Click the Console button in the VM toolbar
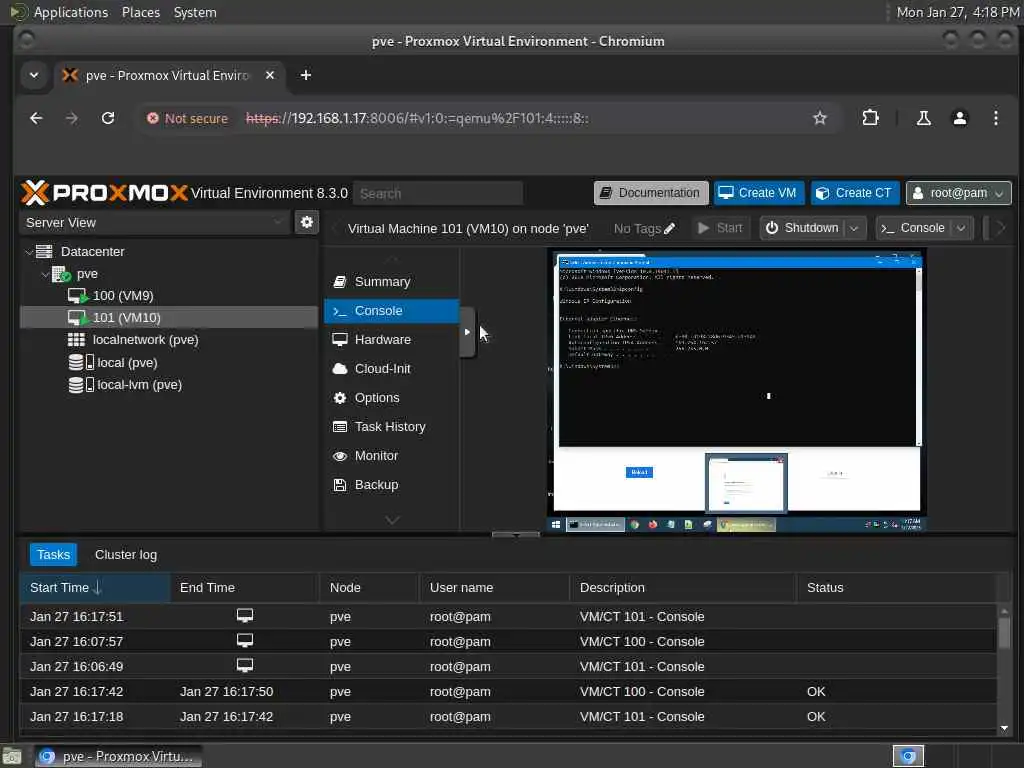 tap(914, 228)
